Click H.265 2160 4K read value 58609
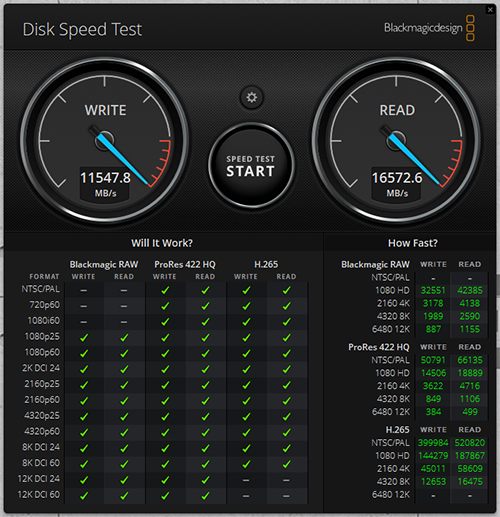This screenshot has width=500, height=517. tap(470, 469)
